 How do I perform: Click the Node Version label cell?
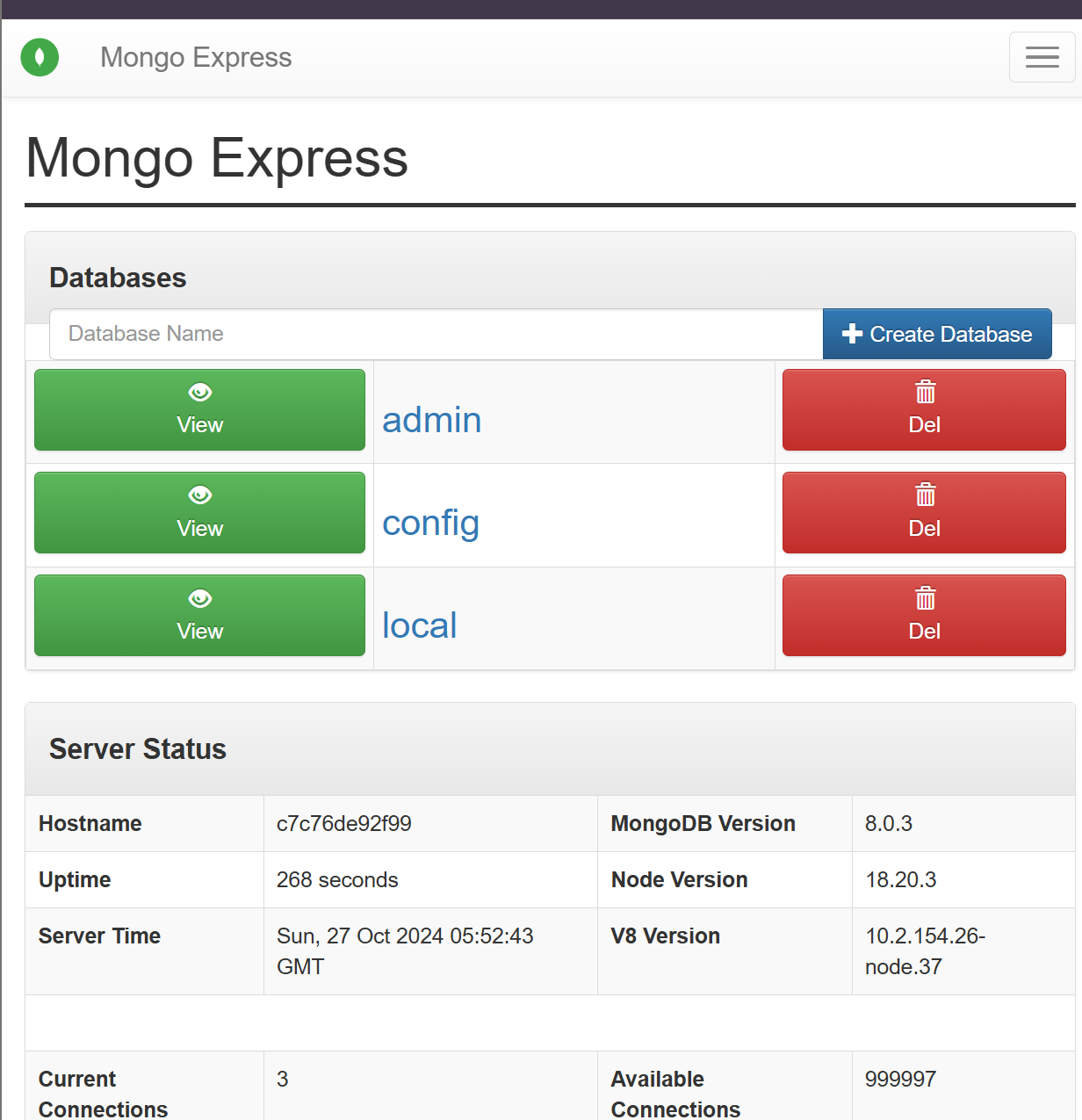[x=725, y=880]
